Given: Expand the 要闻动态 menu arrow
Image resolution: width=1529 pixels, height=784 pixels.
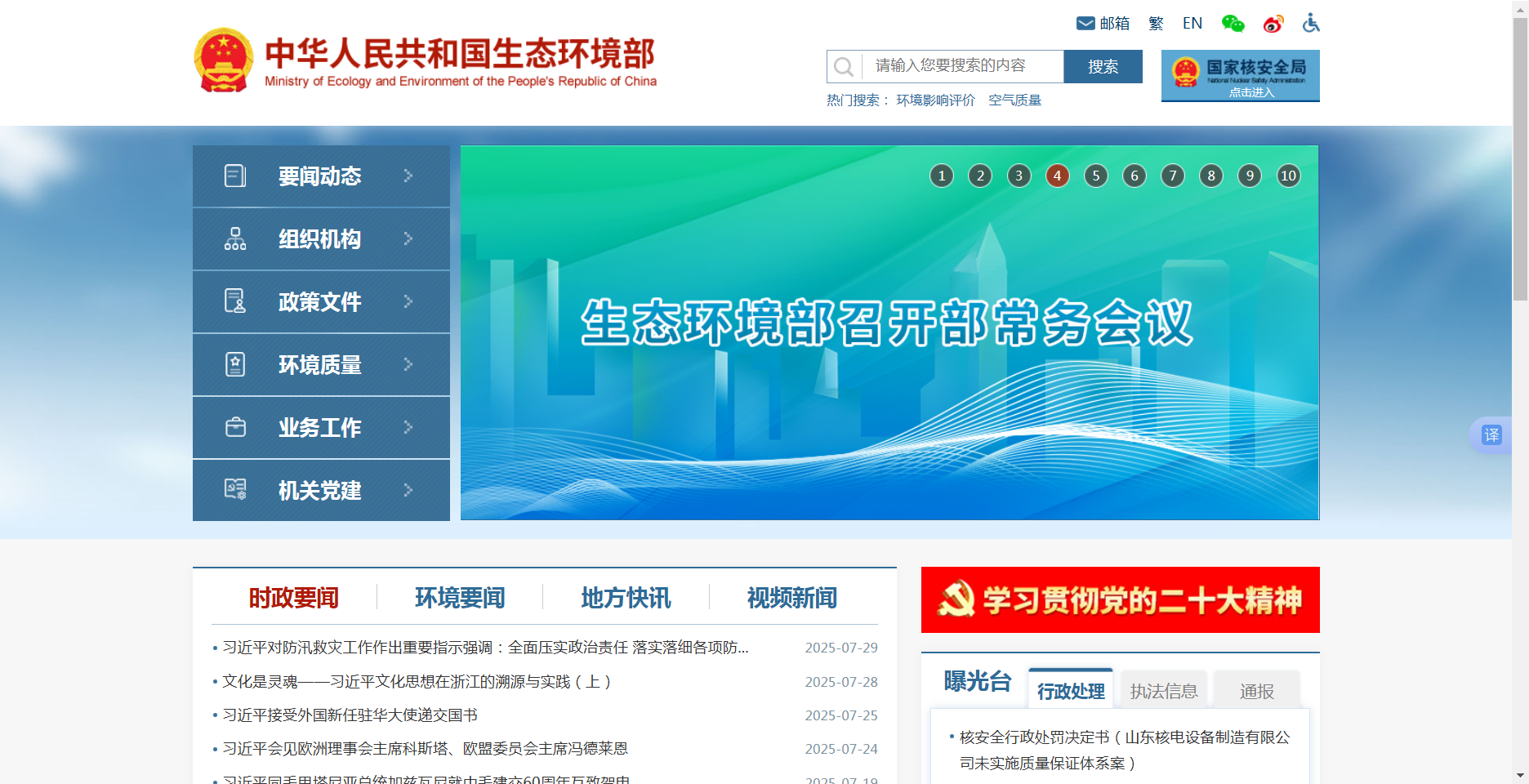Looking at the screenshot, I should [x=408, y=176].
